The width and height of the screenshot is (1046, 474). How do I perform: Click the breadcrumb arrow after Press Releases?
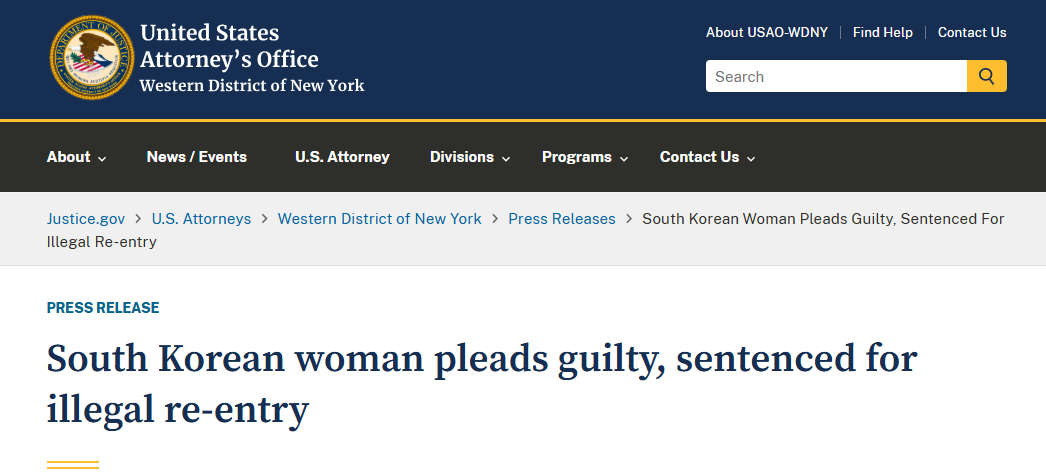(x=629, y=219)
